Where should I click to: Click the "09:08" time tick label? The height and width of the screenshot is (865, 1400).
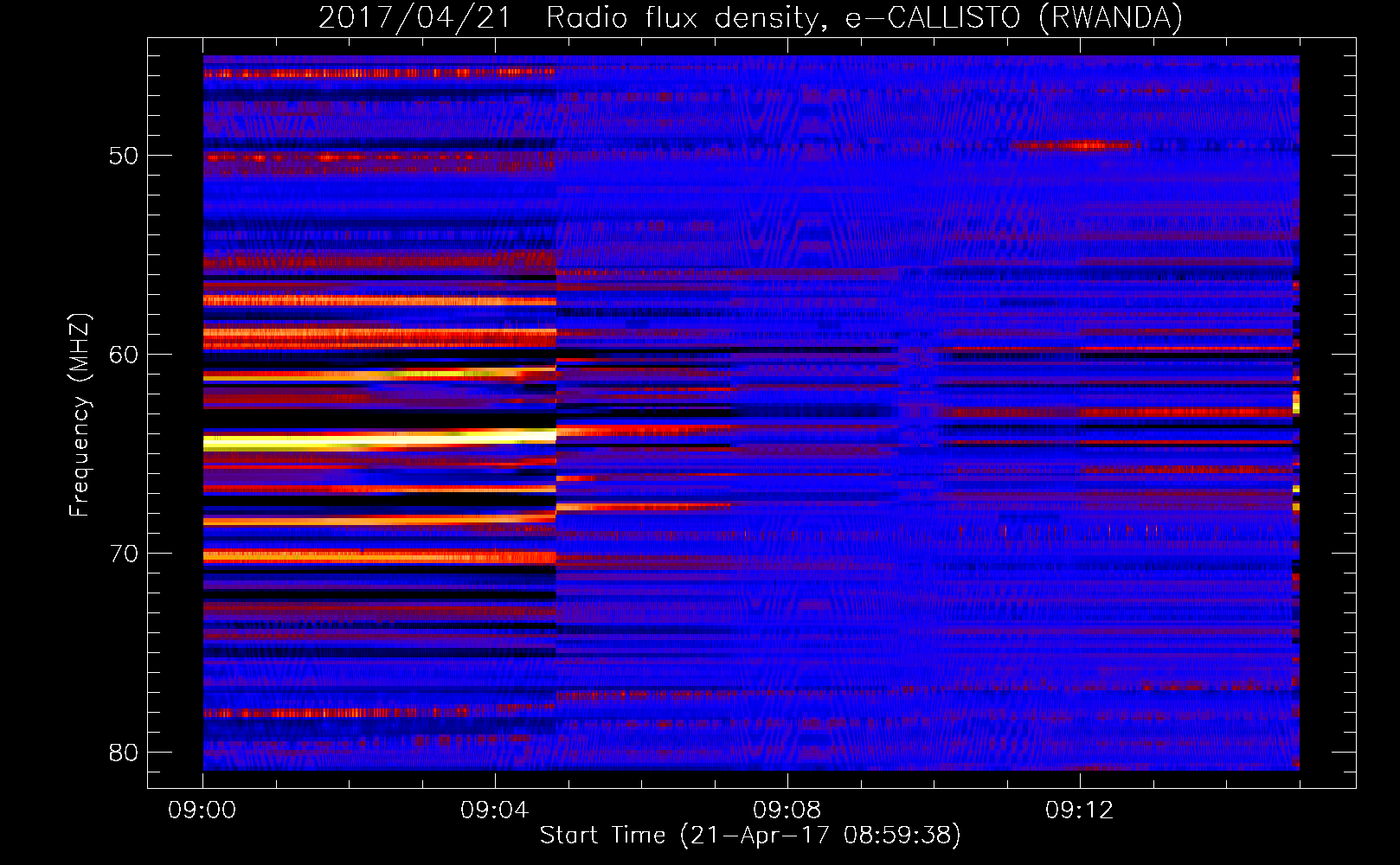(787, 811)
